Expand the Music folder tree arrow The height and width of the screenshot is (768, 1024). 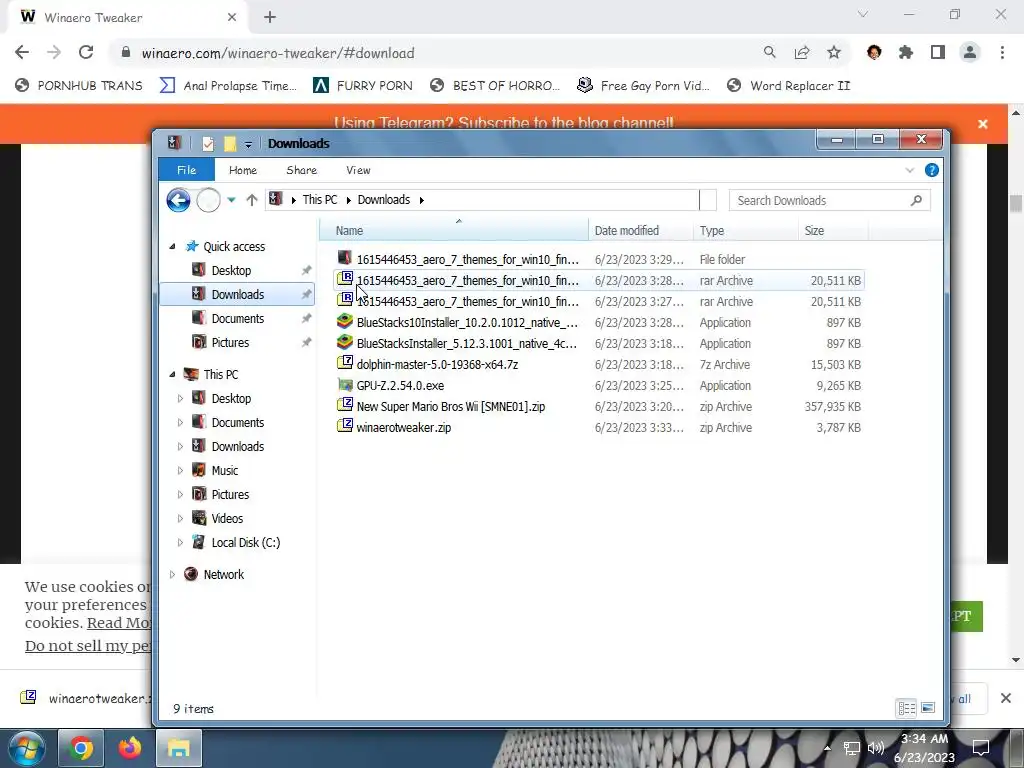(x=180, y=471)
